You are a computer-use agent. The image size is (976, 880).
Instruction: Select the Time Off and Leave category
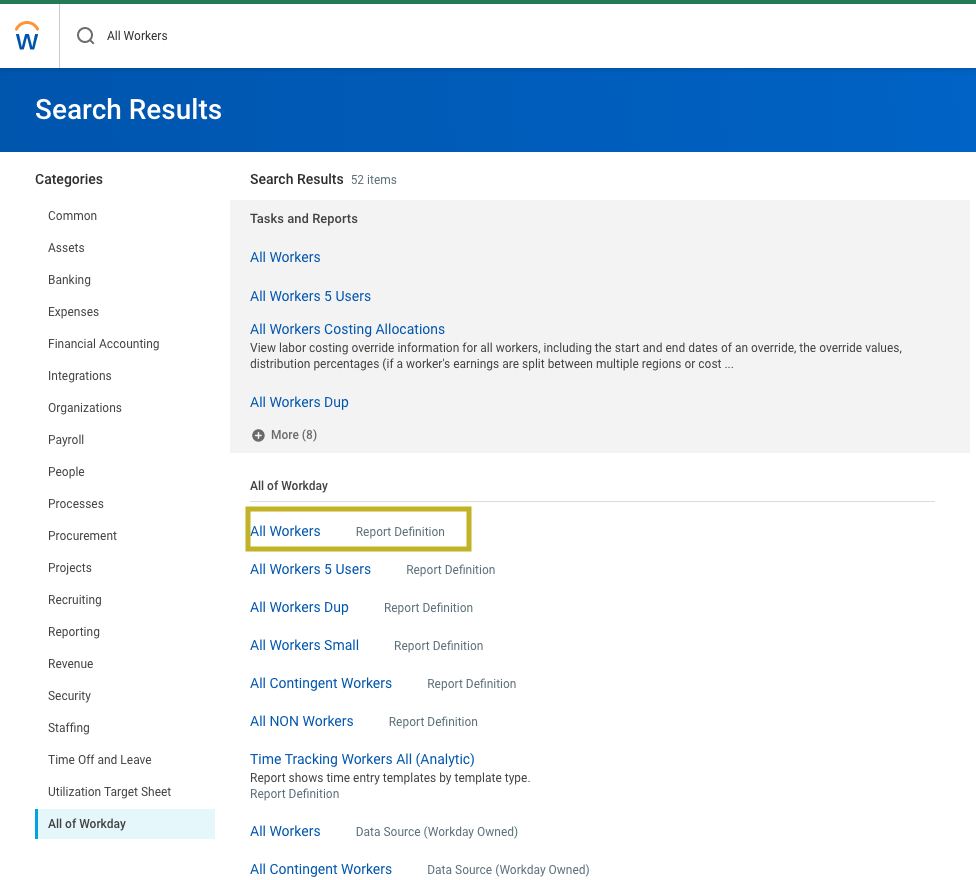pyautogui.click(x=99, y=760)
